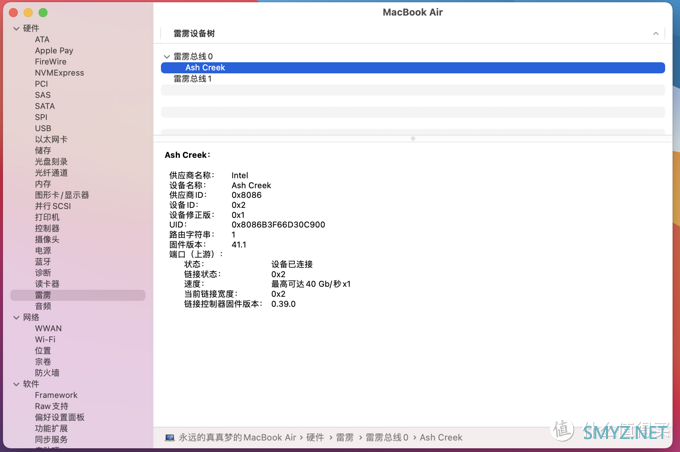
Task: Click the speed value 最高可达 40 Gb/秒 x1
Action: coord(311,284)
